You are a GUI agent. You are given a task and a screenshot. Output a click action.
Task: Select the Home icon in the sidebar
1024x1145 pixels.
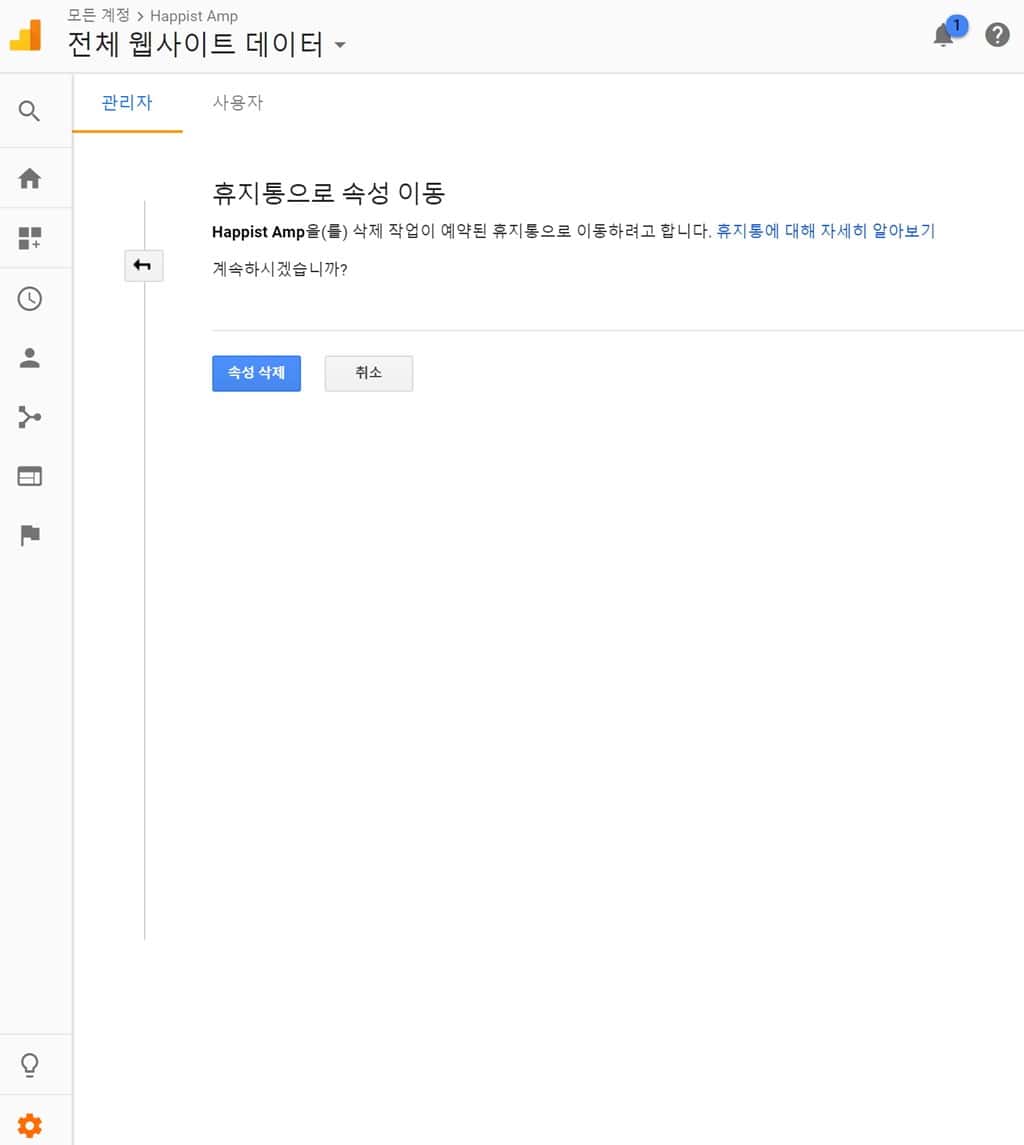tap(29, 177)
